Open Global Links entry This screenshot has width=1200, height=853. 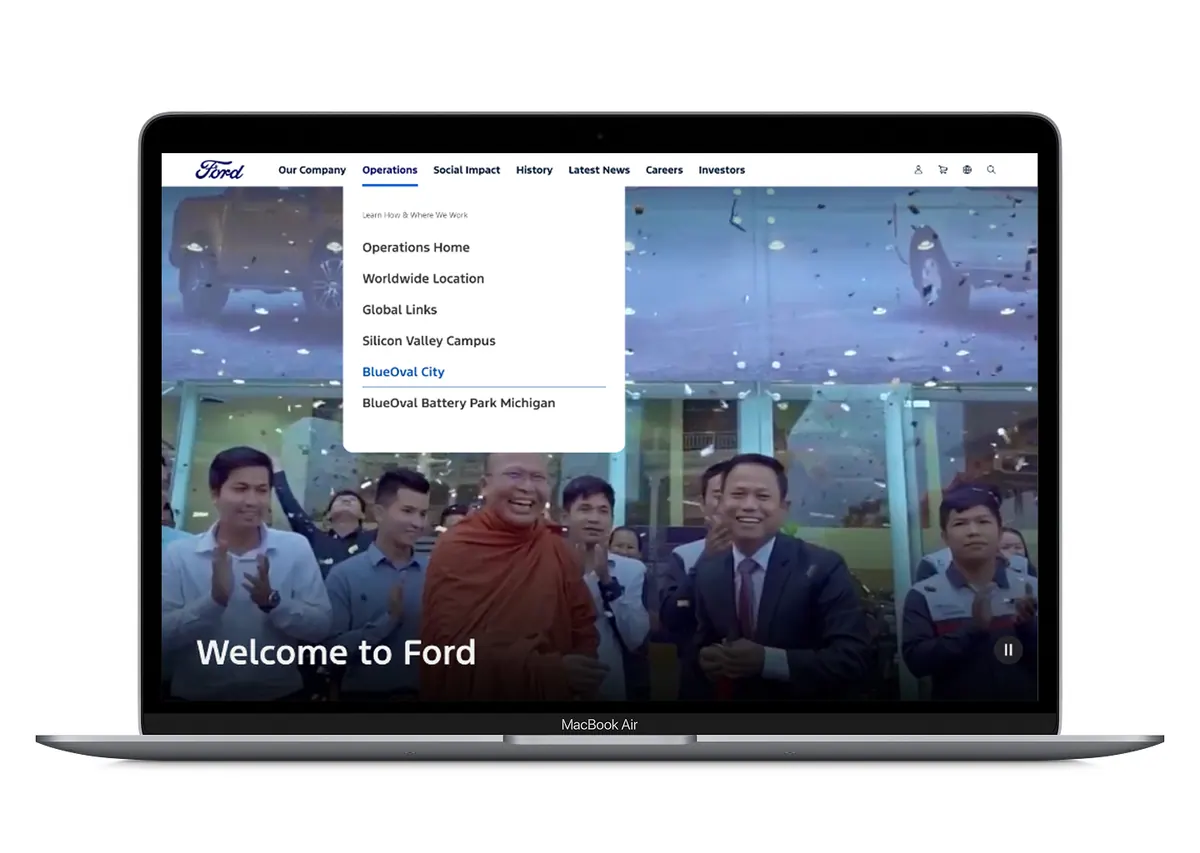pos(400,310)
